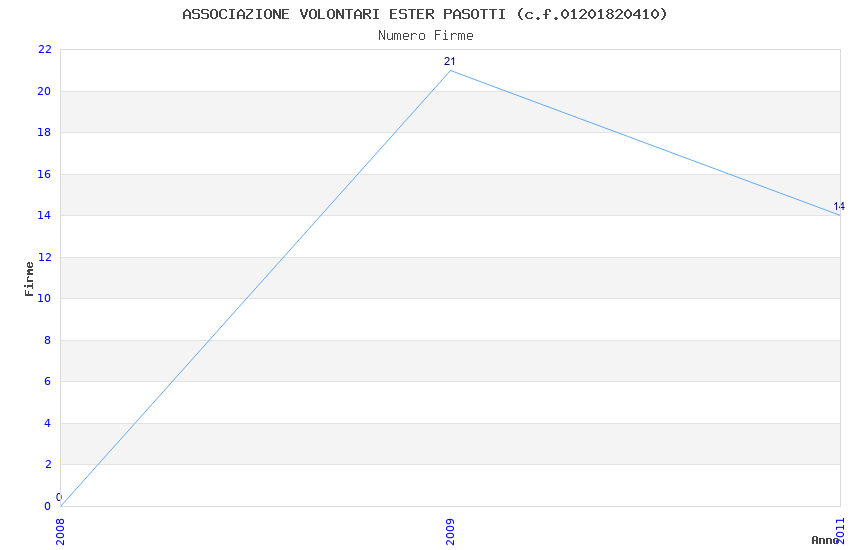Click the '2011' x-axis label
The image size is (850, 550).
click(x=840, y=531)
